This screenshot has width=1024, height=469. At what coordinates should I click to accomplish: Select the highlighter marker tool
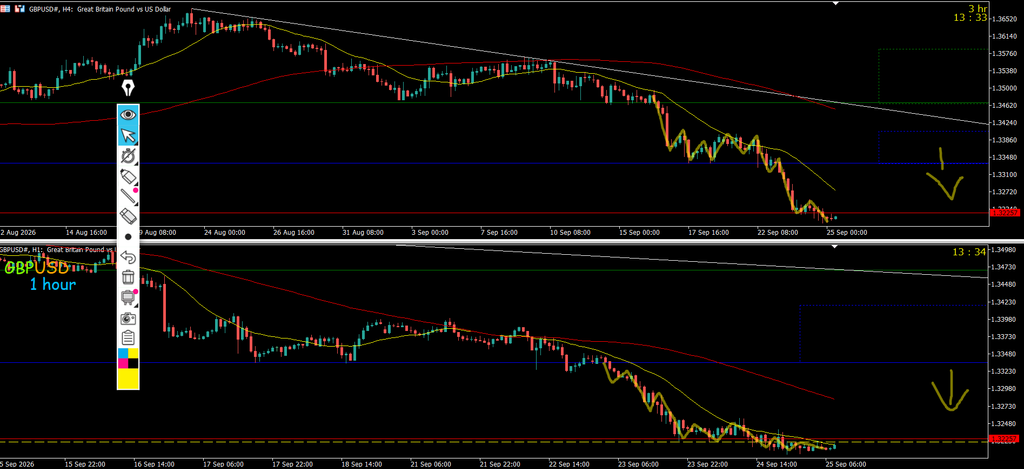128,176
